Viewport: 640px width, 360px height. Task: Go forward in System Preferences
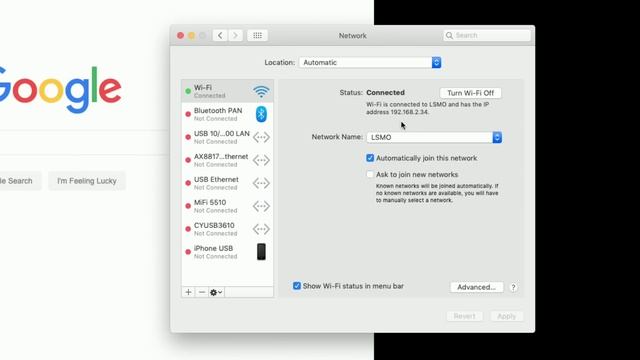pos(236,36)
